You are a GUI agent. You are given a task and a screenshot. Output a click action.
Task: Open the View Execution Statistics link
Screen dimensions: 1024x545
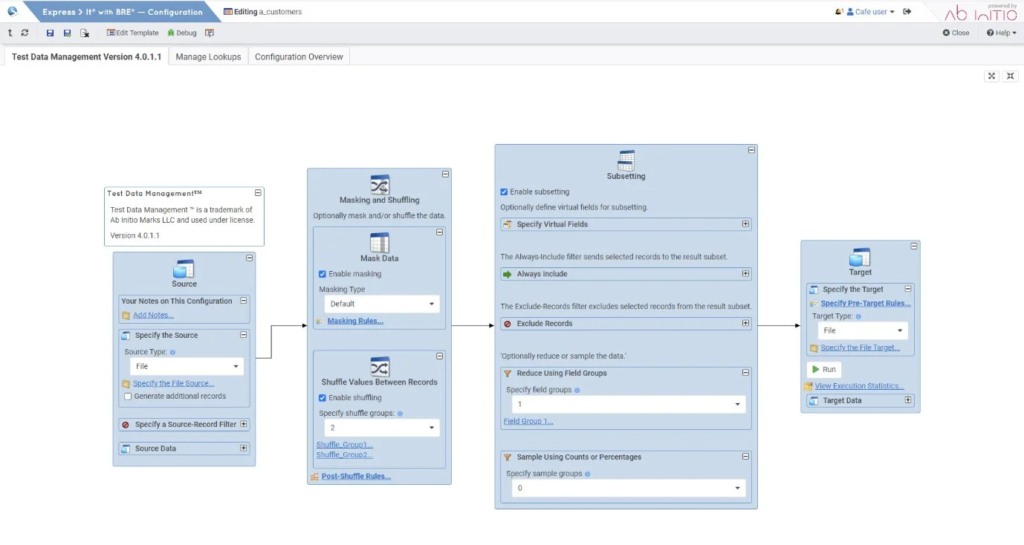coord(859,386)
